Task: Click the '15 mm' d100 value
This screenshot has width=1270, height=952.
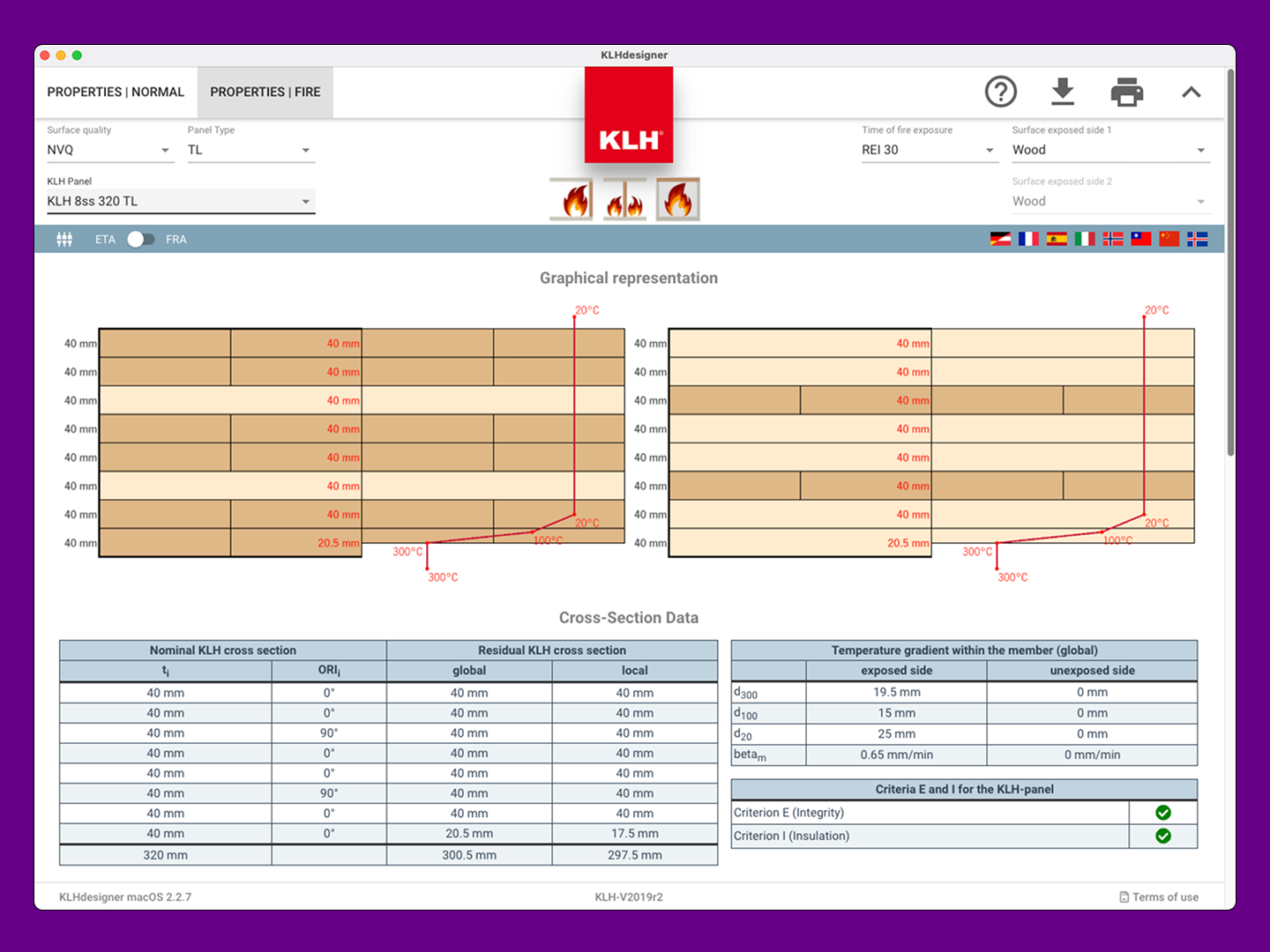Action: [x=897, y=713]
